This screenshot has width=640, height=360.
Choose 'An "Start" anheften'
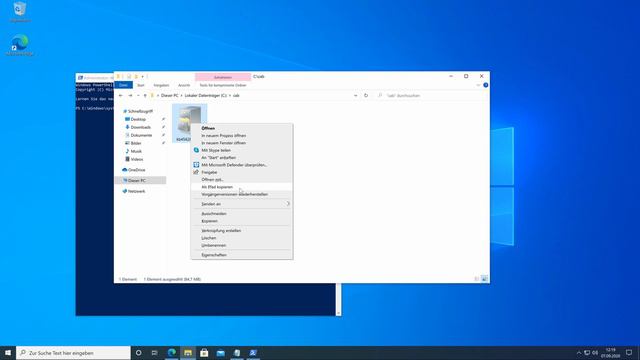click(x=218, y=158)
